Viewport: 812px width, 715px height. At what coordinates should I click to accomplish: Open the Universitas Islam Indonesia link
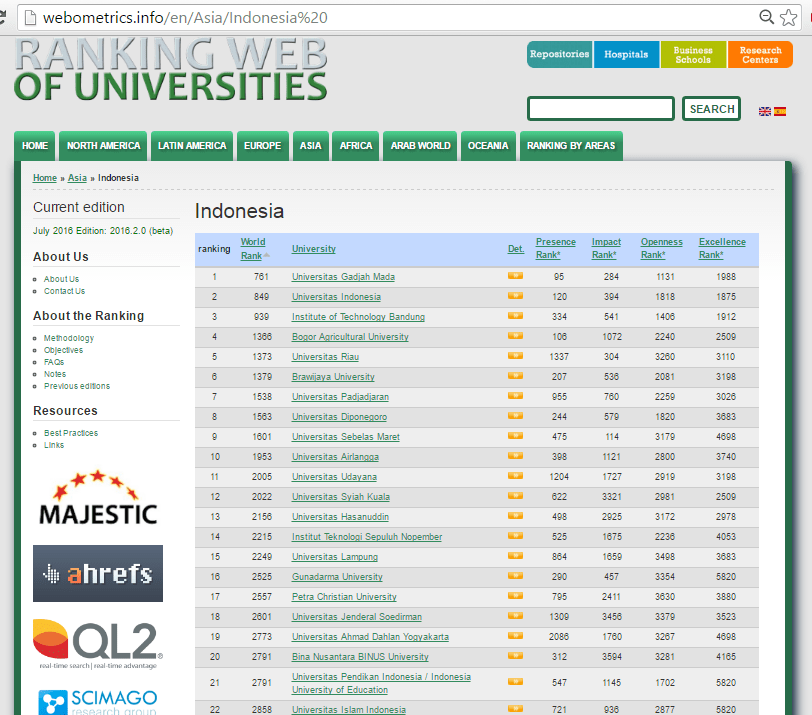(x=349, y=709)
